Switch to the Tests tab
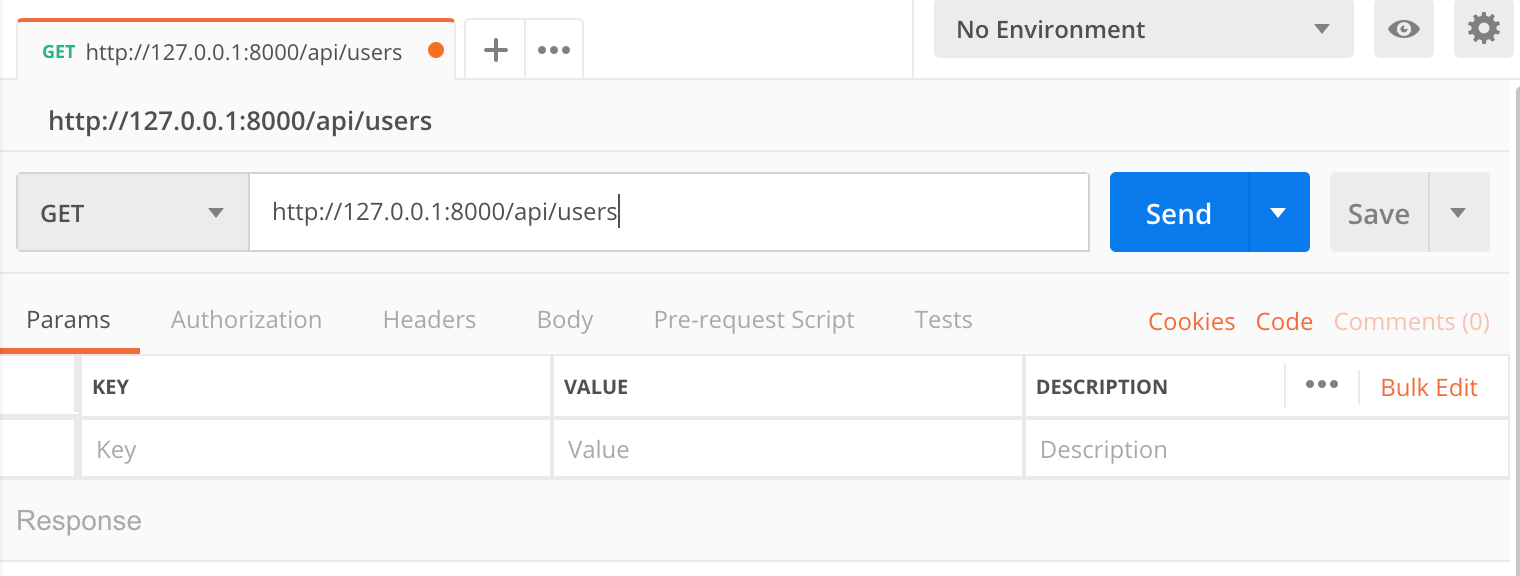 pyautogui.click(x=942, y=319)
